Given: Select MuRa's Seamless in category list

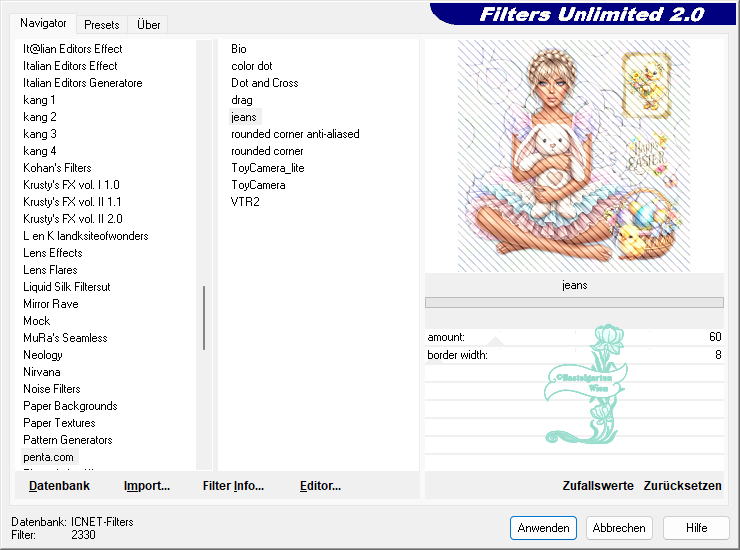Looking at the screenshot, I should tap(65, 338).
